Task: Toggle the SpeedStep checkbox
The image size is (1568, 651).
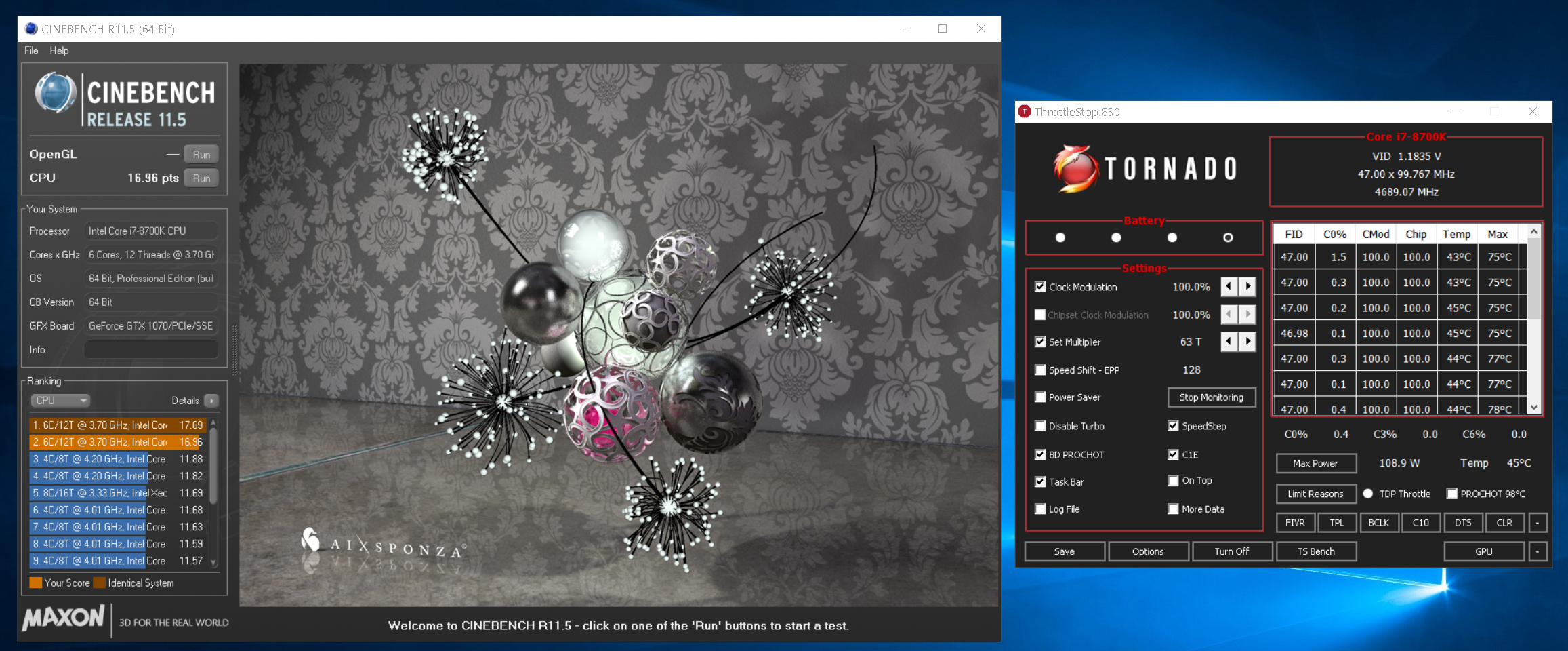Action: point(1173,426)
